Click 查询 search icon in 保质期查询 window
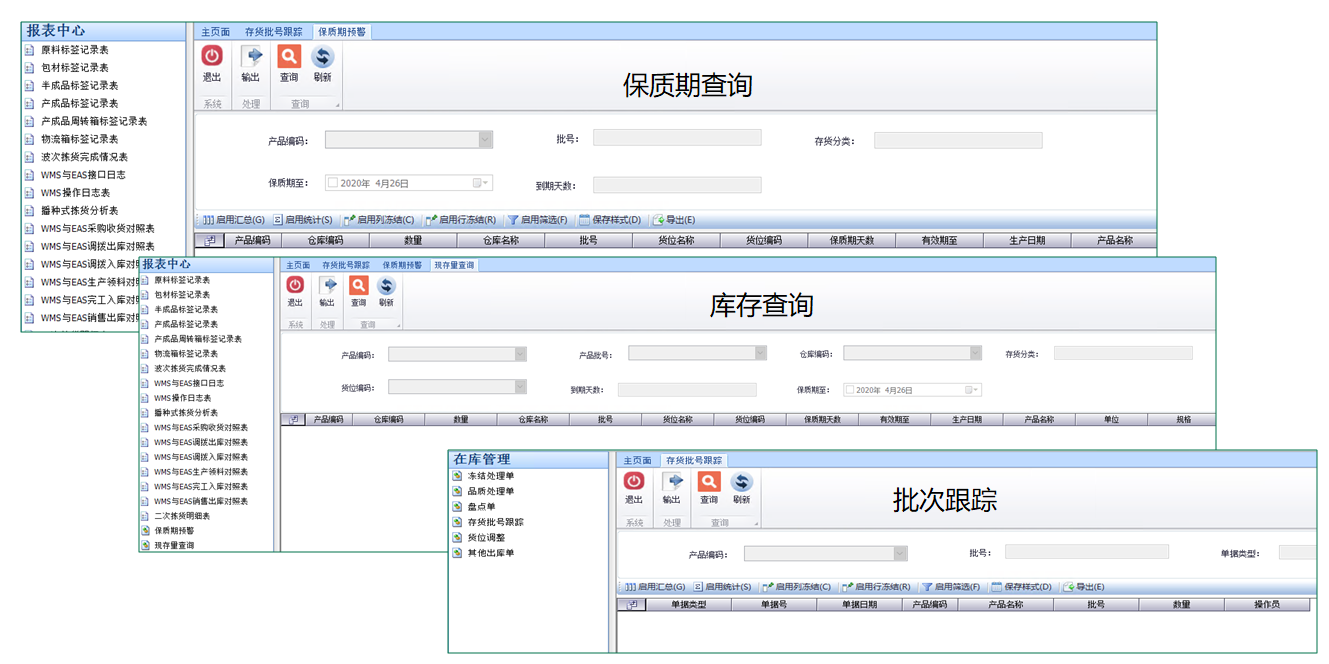Image resolution: width=1329 pixels, height=664 pixels. pyautogui.click(x=288, y=57)
